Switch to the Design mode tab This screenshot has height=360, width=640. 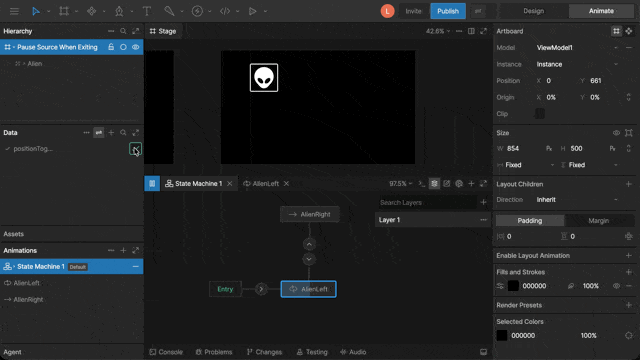[x=533, y=11]
